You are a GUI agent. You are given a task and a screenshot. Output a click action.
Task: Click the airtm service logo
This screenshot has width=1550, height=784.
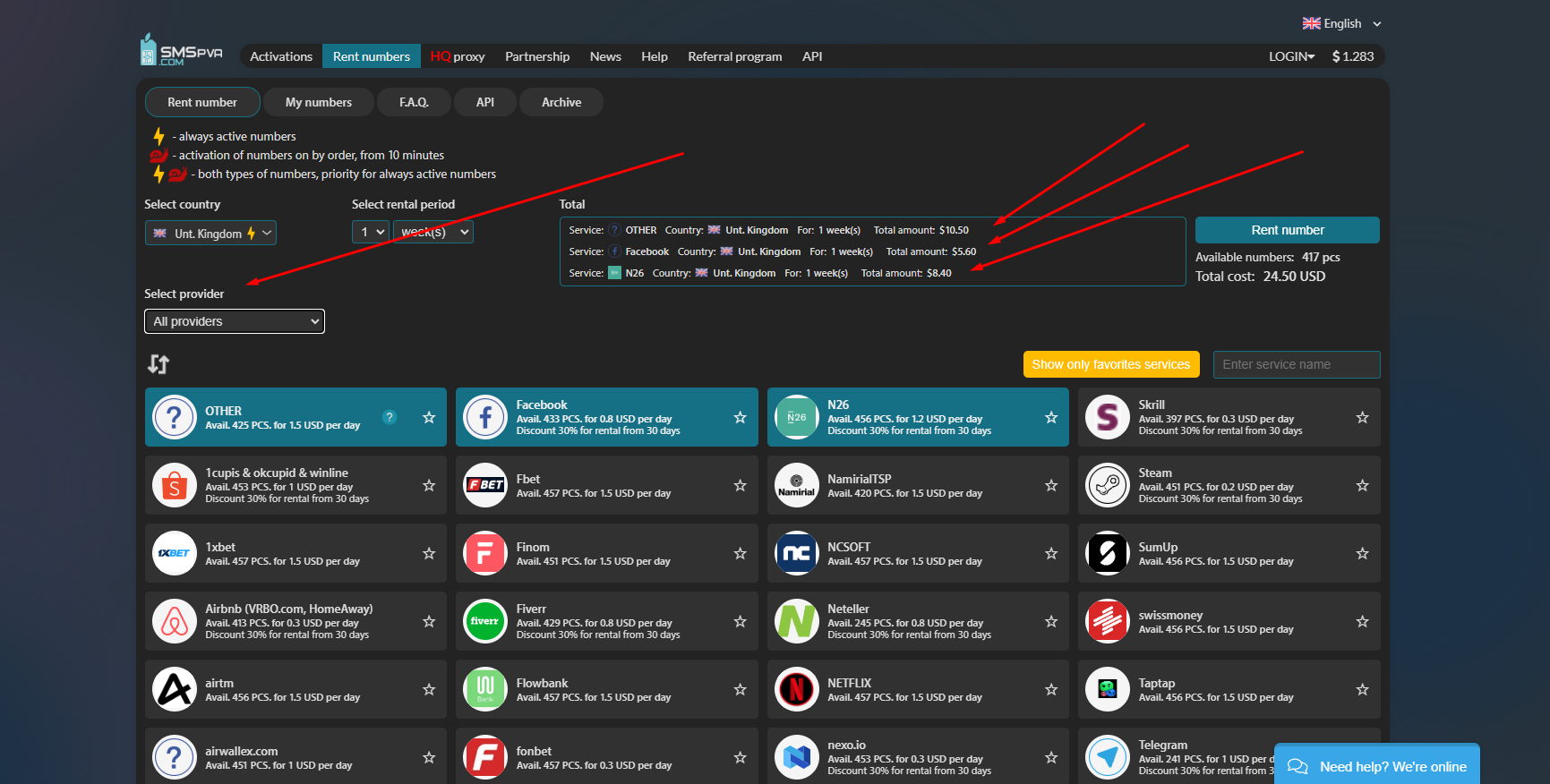coord(175,689)
